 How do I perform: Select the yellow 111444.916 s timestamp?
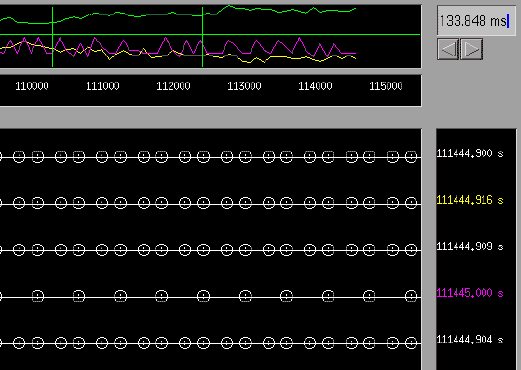click(470, 200)
